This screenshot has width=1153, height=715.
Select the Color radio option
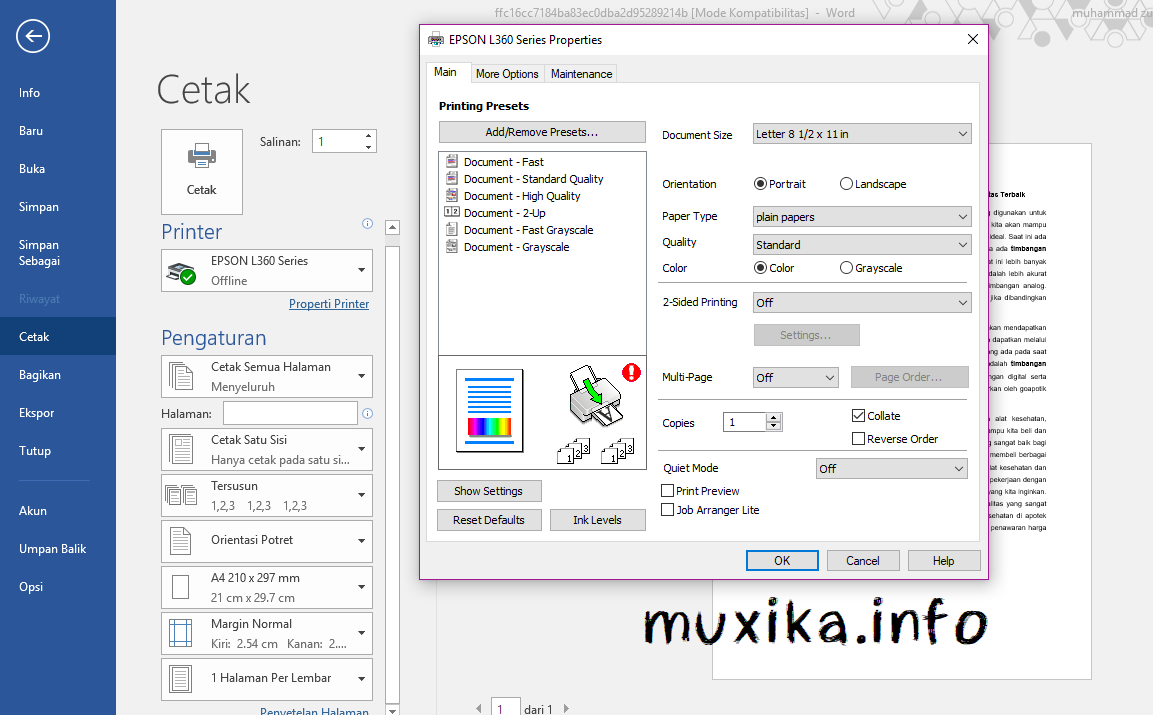click(x=760, y=268)
